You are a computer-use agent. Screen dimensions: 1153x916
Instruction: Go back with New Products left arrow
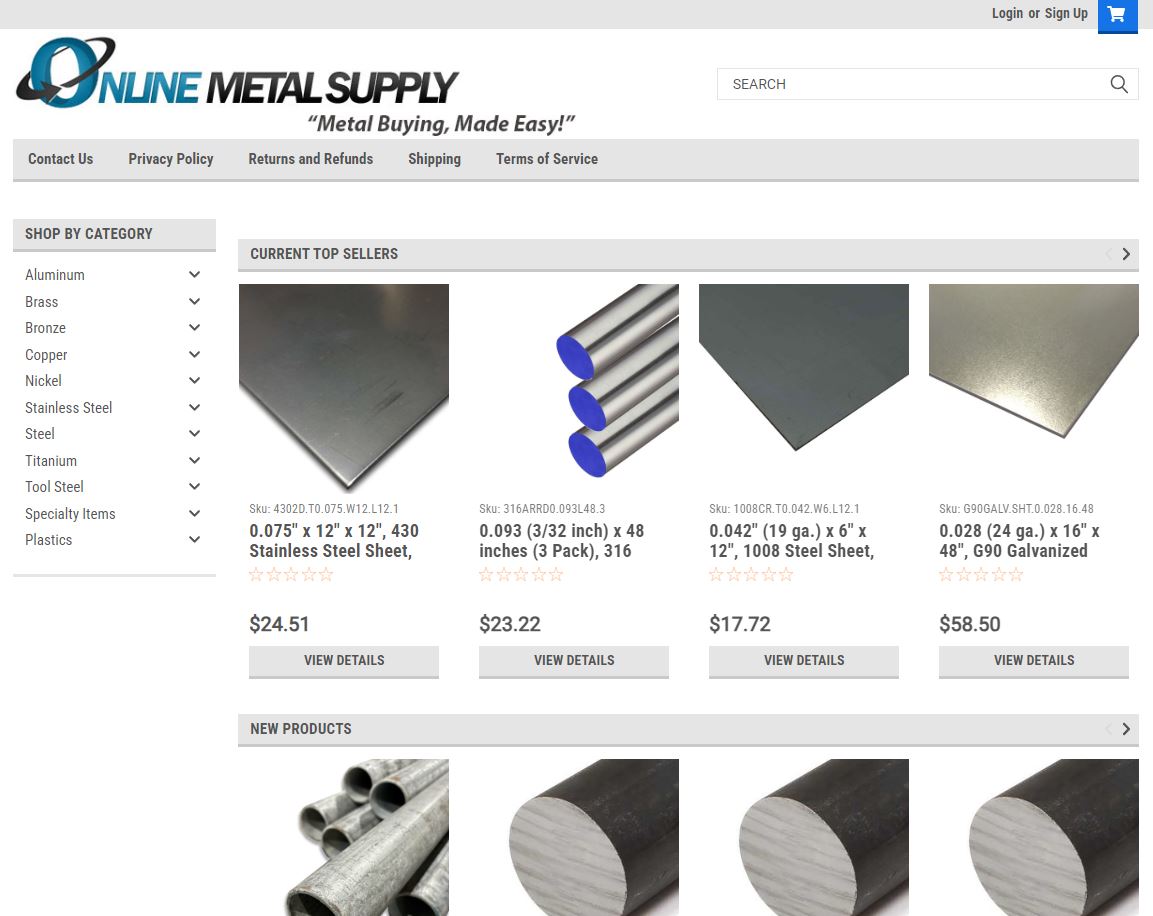tap(1108, 729)
